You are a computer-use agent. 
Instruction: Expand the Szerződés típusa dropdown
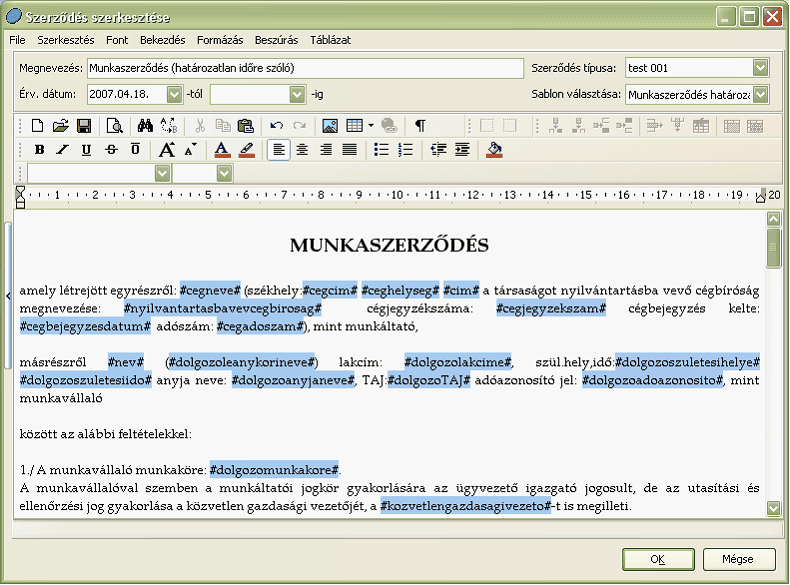(x=761, y=68)
